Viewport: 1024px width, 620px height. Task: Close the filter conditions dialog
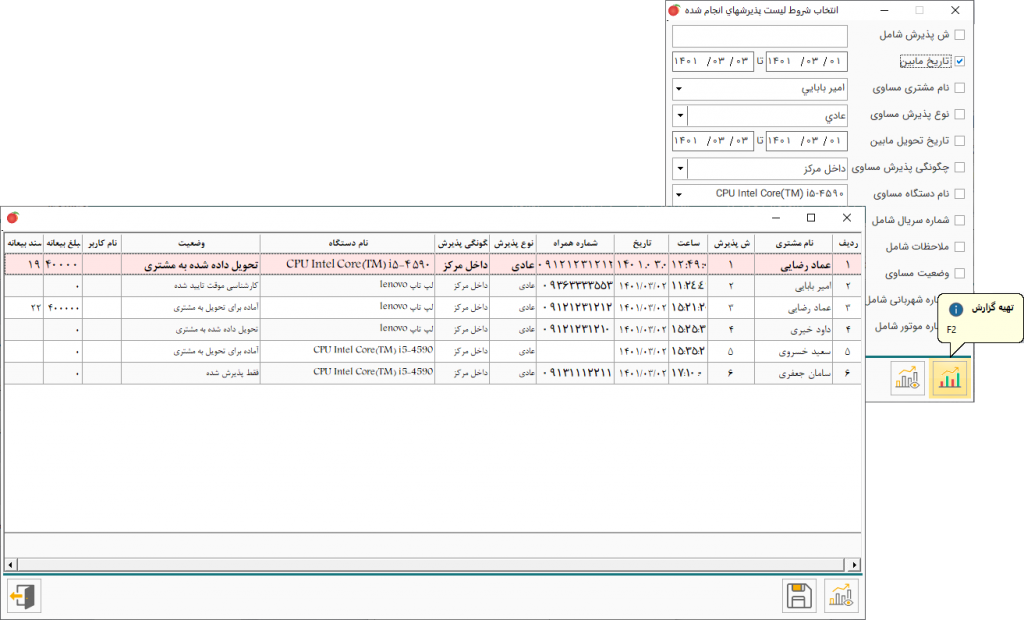click(955, 10)
